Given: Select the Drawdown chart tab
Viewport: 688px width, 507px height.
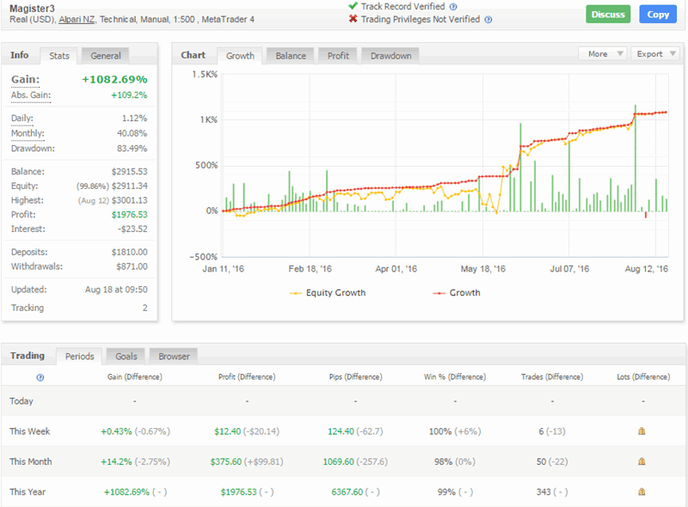Looking at the screenshot, I should tap(391, 56).
